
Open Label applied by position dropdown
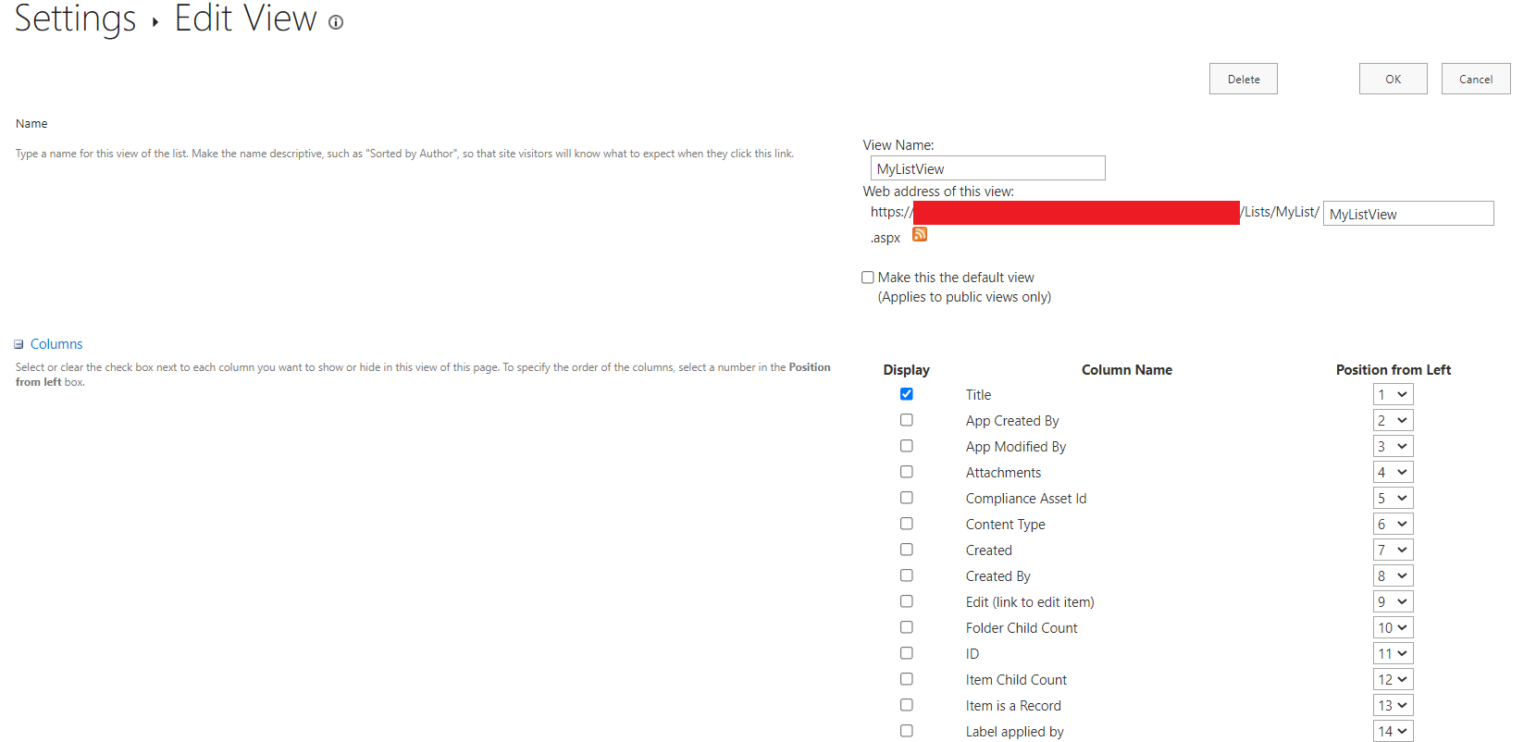coord(1393,732)
